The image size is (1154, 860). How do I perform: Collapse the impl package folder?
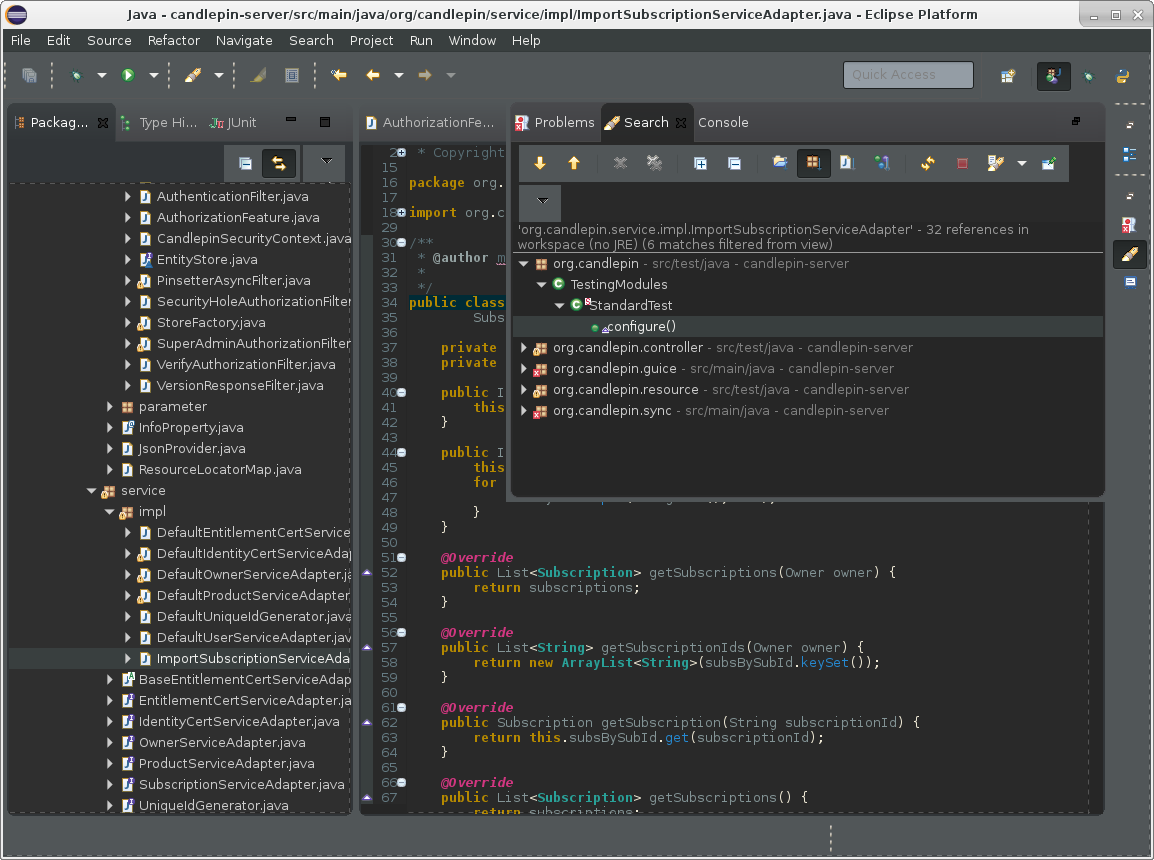[x=109, y=512]
